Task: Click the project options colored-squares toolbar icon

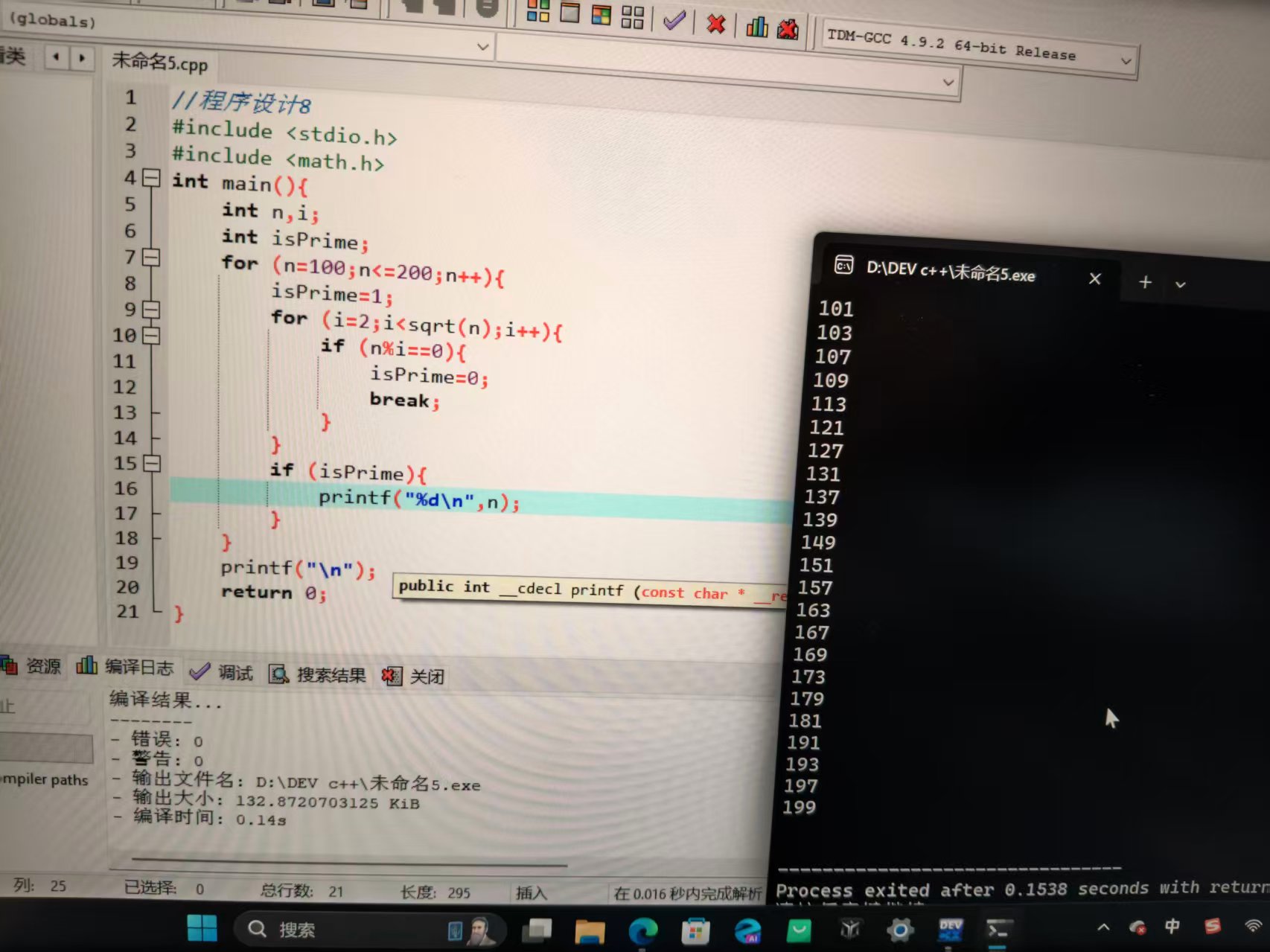Action: point(538,10)
